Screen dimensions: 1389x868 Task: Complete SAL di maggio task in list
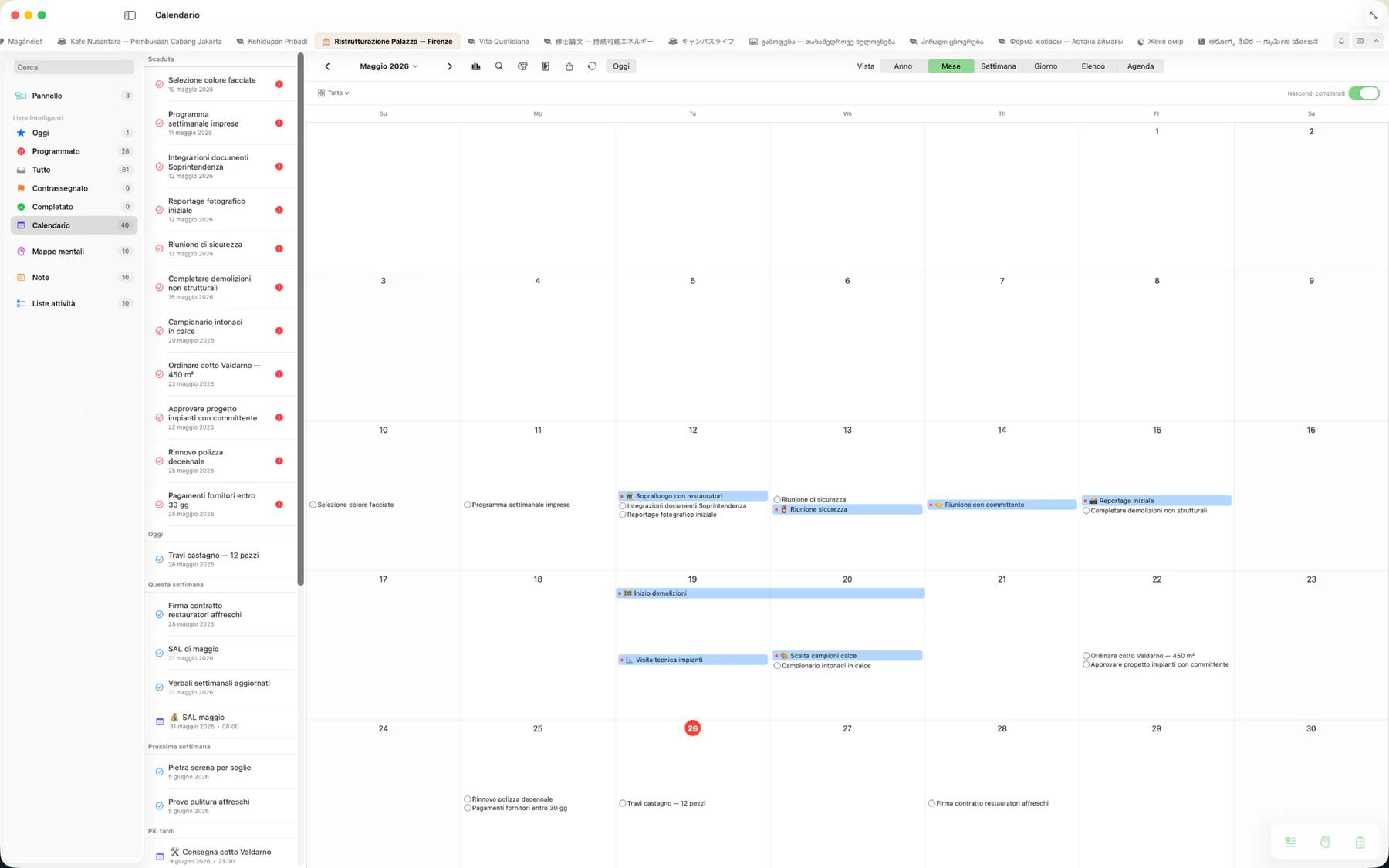(x=159, y=653)
